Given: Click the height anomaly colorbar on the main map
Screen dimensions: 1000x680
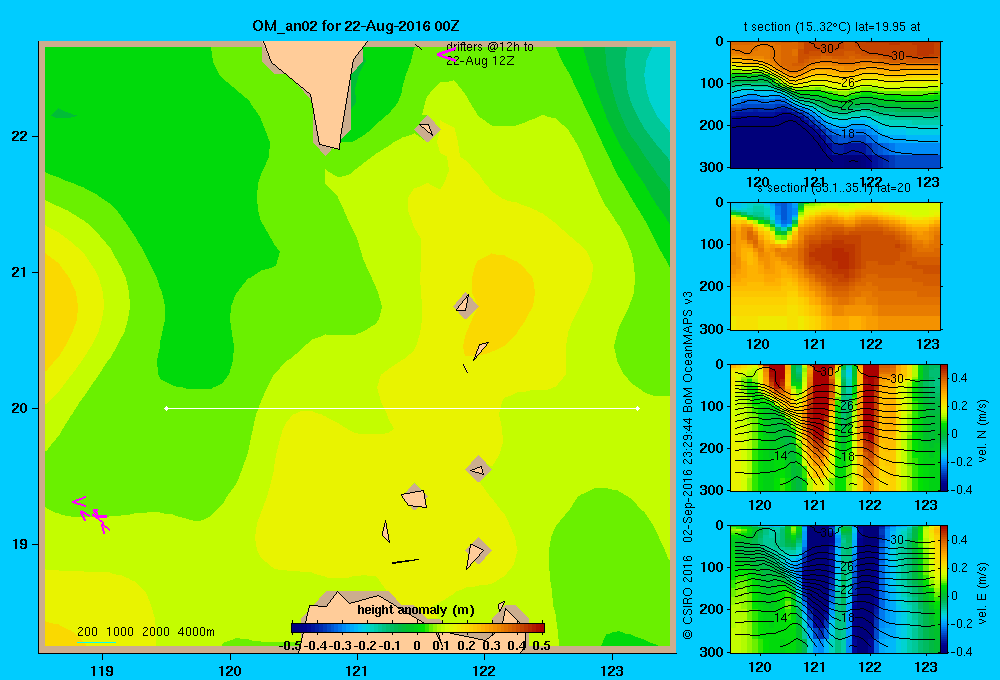Looking at the screenshot, I should click(x=418, y=628).
